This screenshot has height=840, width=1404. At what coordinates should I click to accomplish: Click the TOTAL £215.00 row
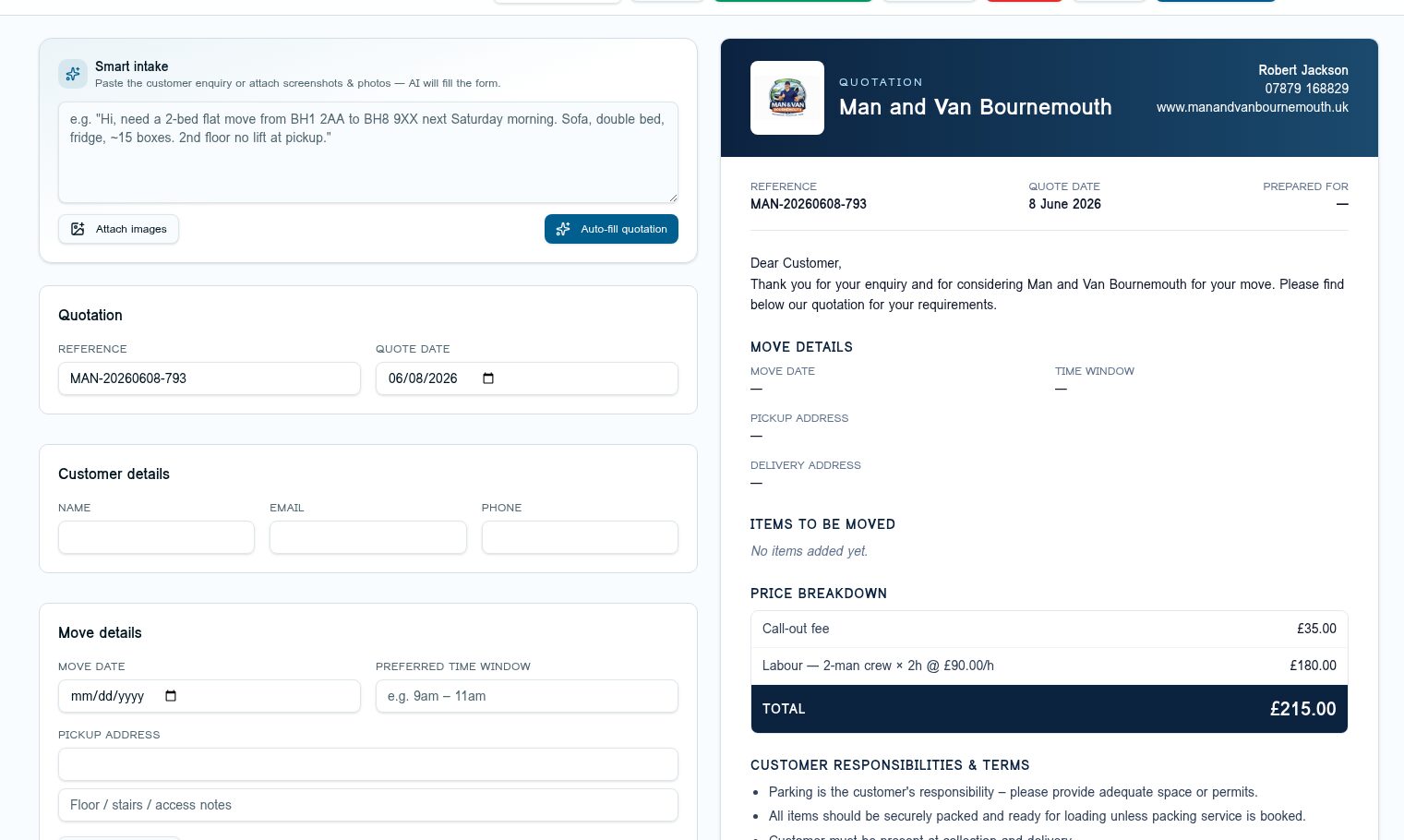pyautogui.click(x=1050, y=709)
